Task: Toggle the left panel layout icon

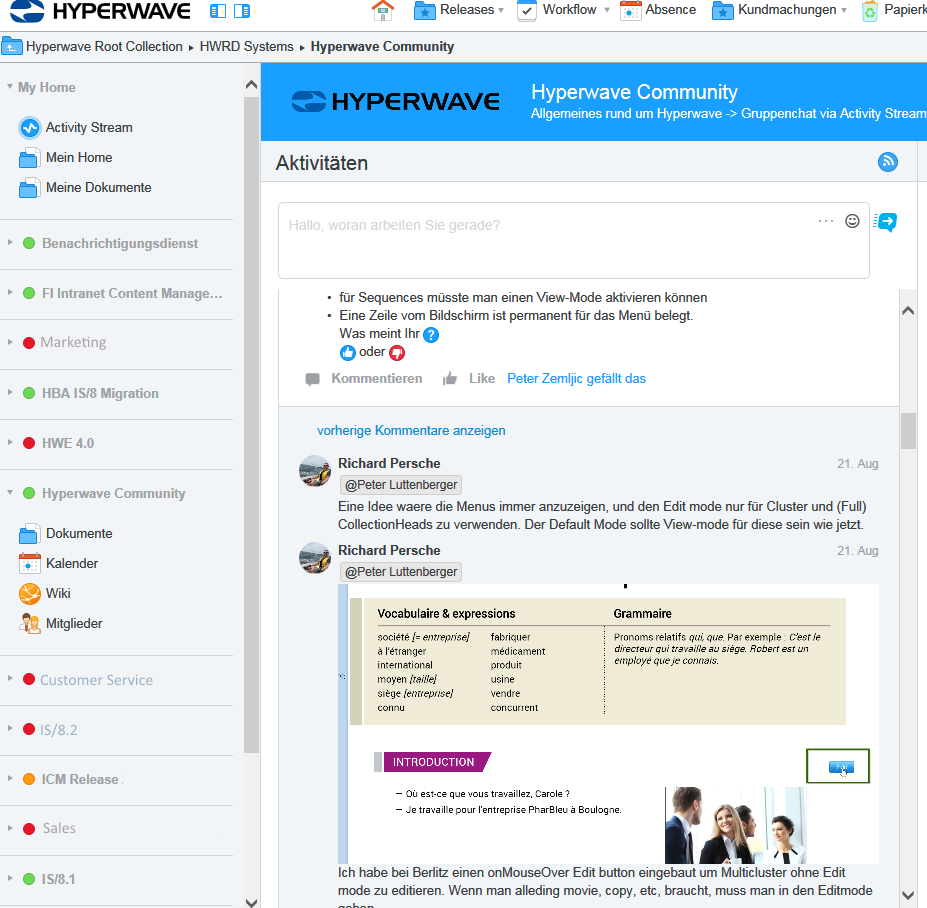Action: (x=218, y=11)
